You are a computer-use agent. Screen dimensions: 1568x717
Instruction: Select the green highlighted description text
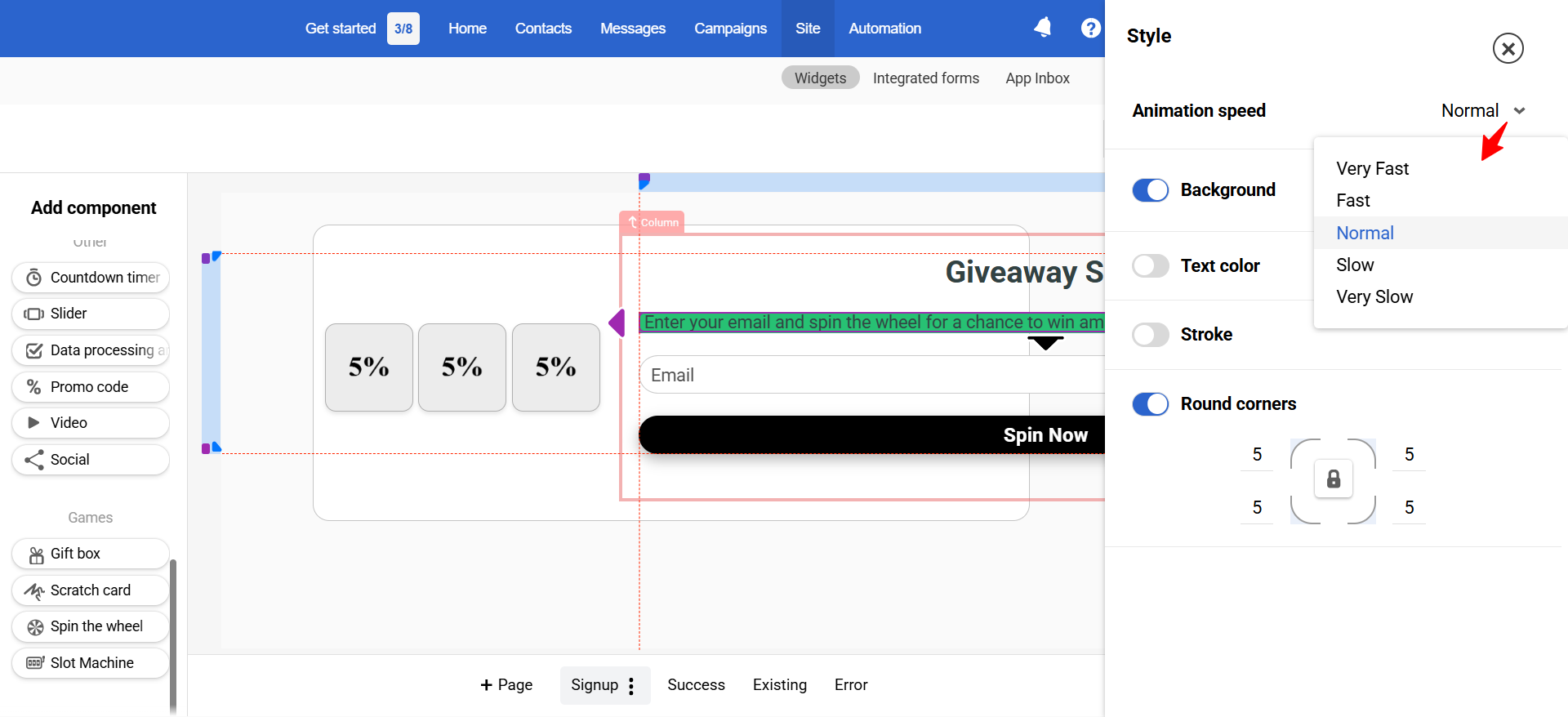(x=872, y=323)
